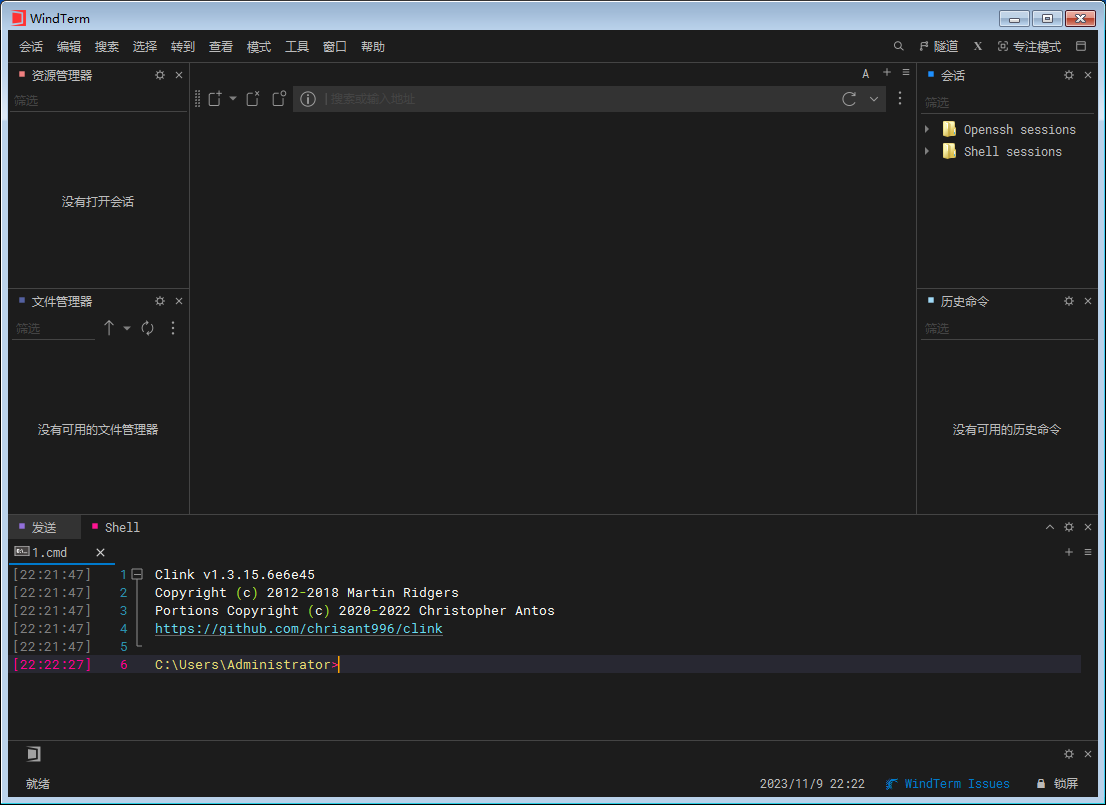Image resolution: width=1106 pixels, height=805 pixels.
Task: Expand the Openssh sessions folder
Action: click(x=927, y=130)
